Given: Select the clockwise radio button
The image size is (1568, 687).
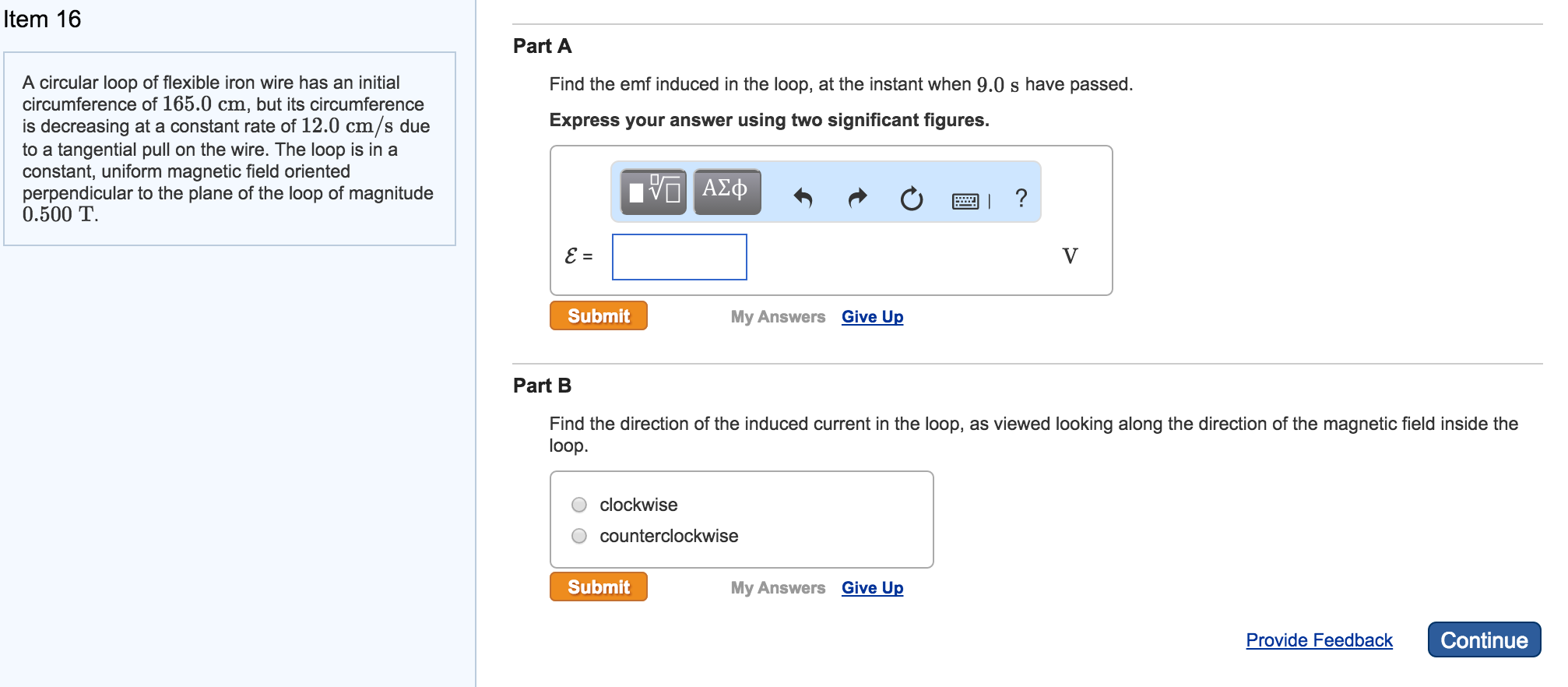Looking at the screenshot, I should pyautogui.click(x=579, y=505).
